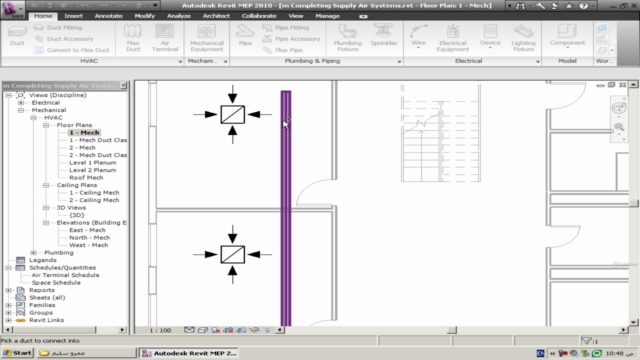Open the Revit application menu

click(12, 9)
